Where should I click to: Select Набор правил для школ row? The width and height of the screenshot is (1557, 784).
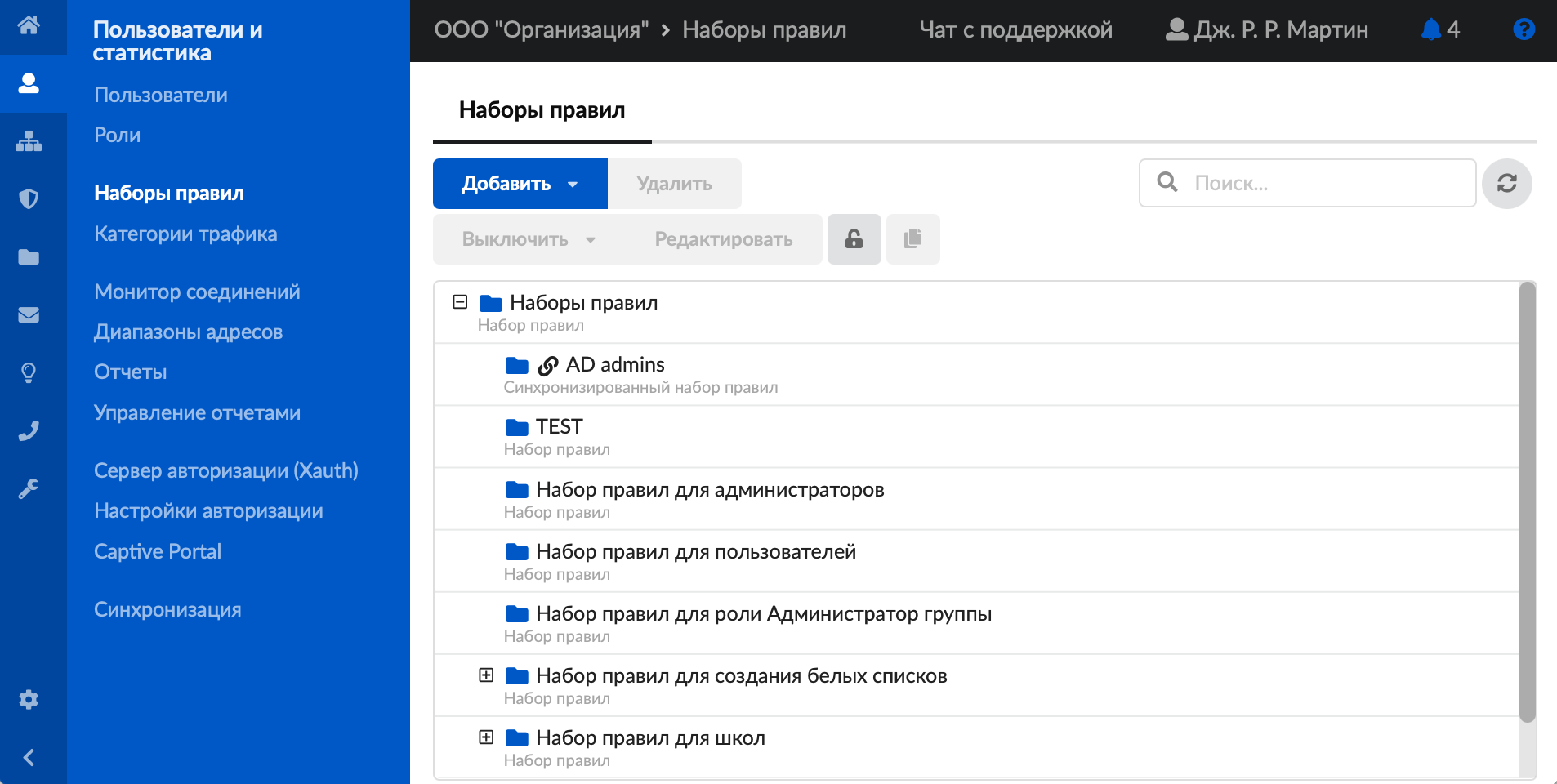point(976,747)
